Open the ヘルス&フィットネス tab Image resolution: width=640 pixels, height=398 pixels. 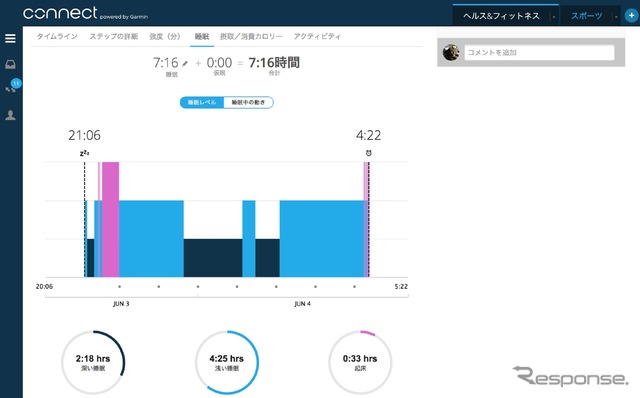click(501, 16)
